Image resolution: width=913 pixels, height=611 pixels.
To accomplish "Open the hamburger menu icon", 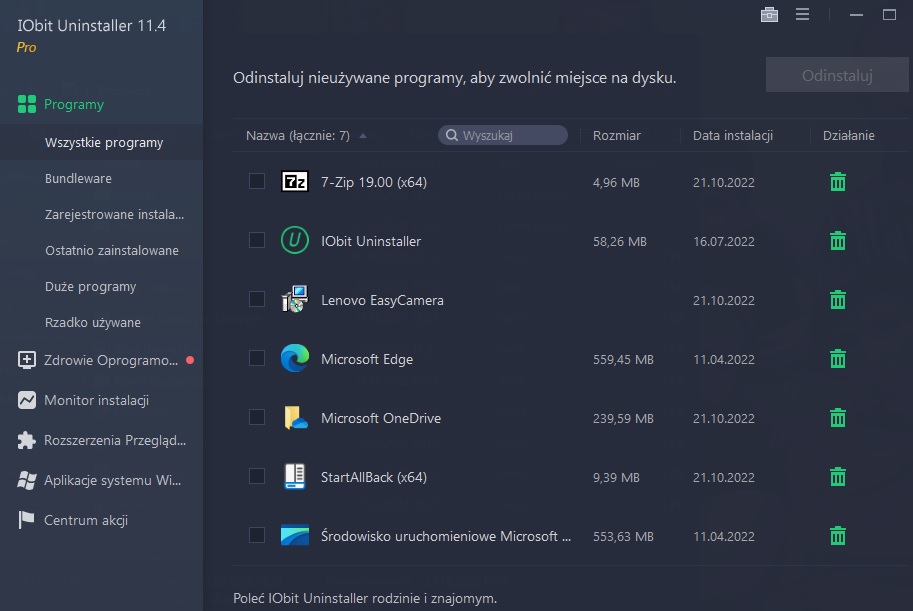I will click(802, 15).
